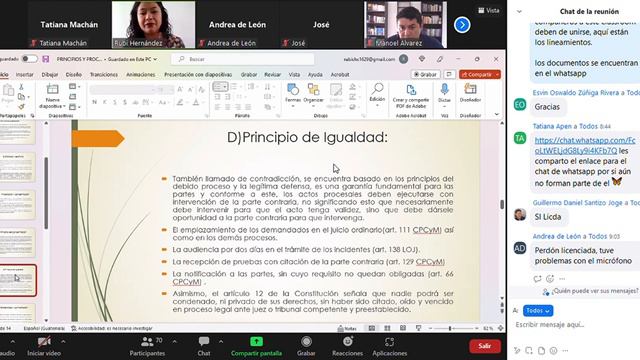Viewport: 640px width, 360px height.
Task: Expand video options caret
Action: pyautogui.click(x=63, y=342)
